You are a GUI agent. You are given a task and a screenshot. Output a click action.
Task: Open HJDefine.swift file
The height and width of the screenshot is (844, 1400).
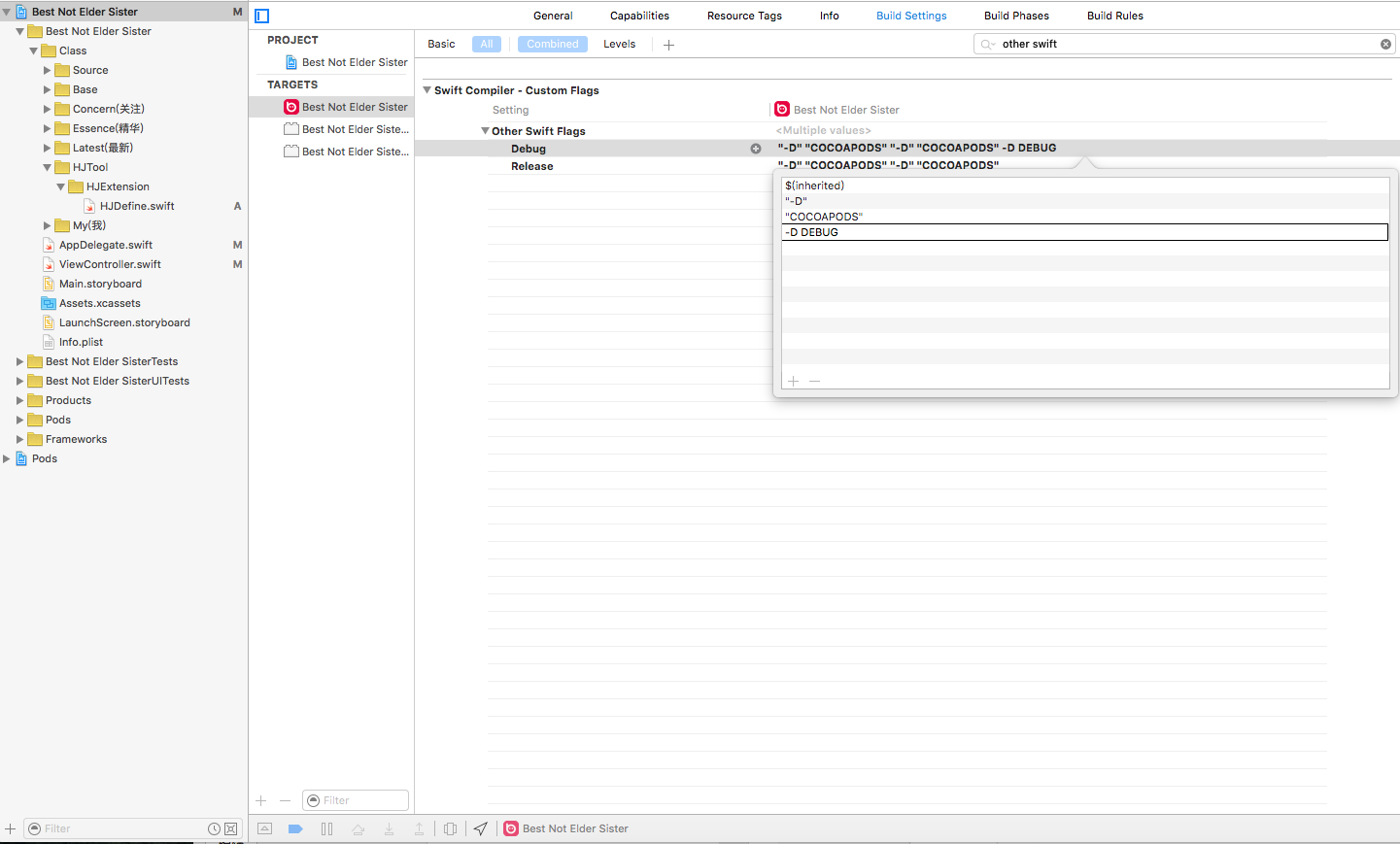tap(128, 206)
